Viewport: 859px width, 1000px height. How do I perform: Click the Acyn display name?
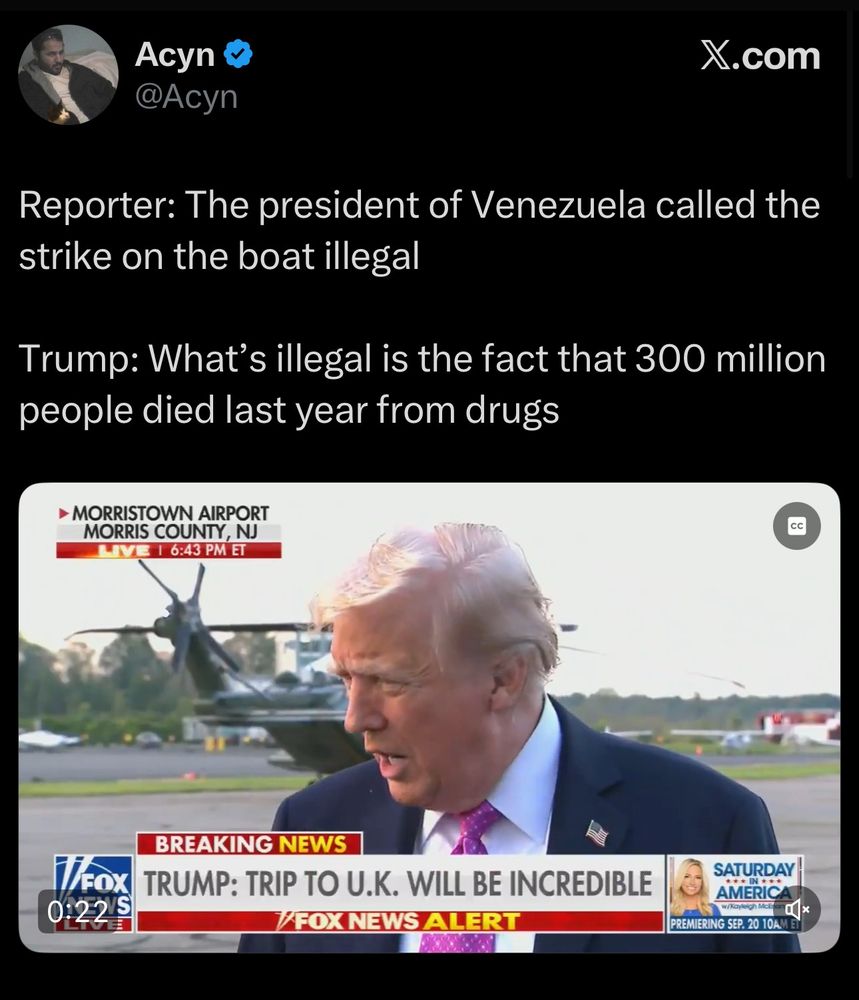[x=174, y=54]
